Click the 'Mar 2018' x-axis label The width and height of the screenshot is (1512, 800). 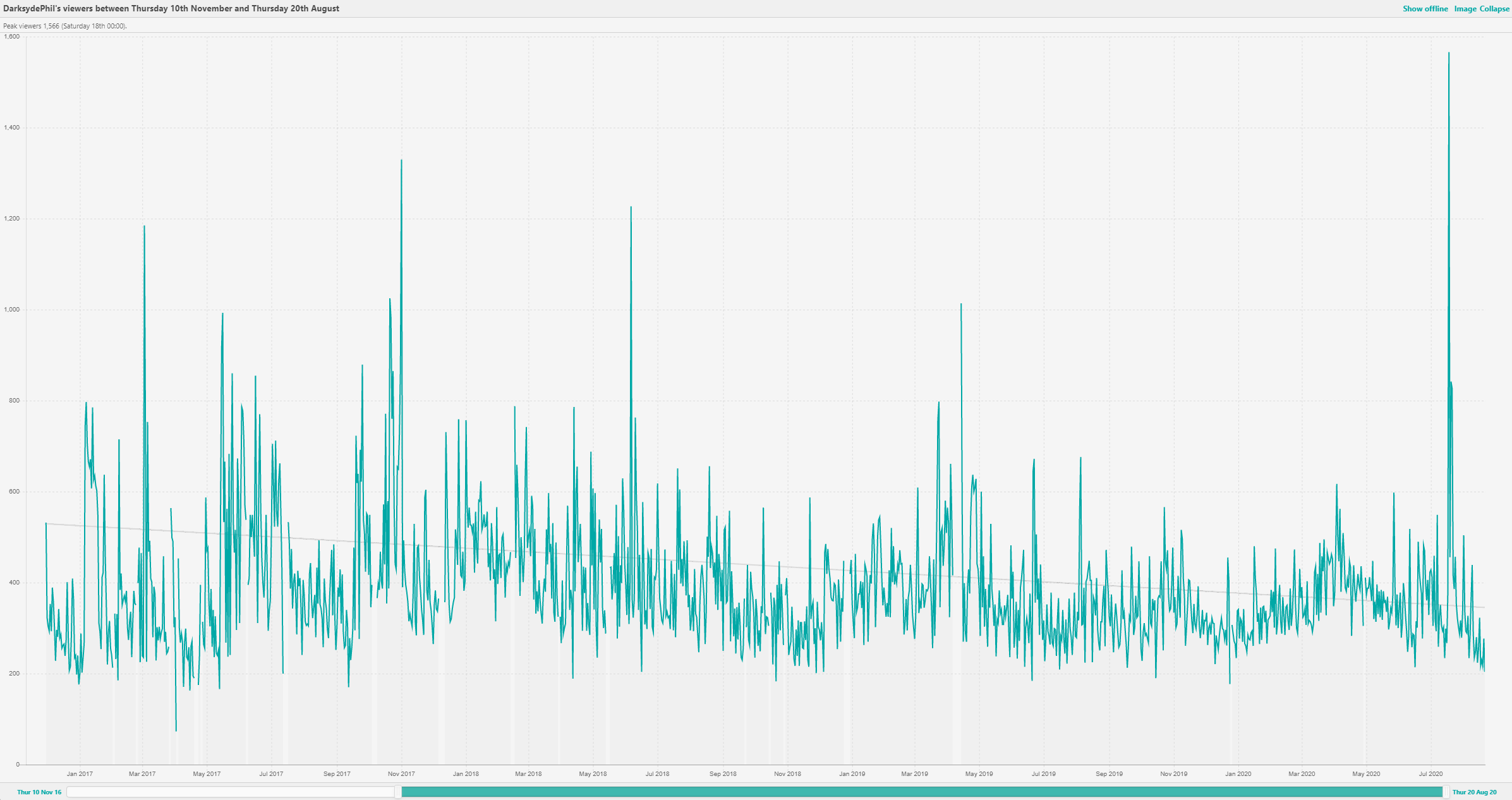(528, 774)
